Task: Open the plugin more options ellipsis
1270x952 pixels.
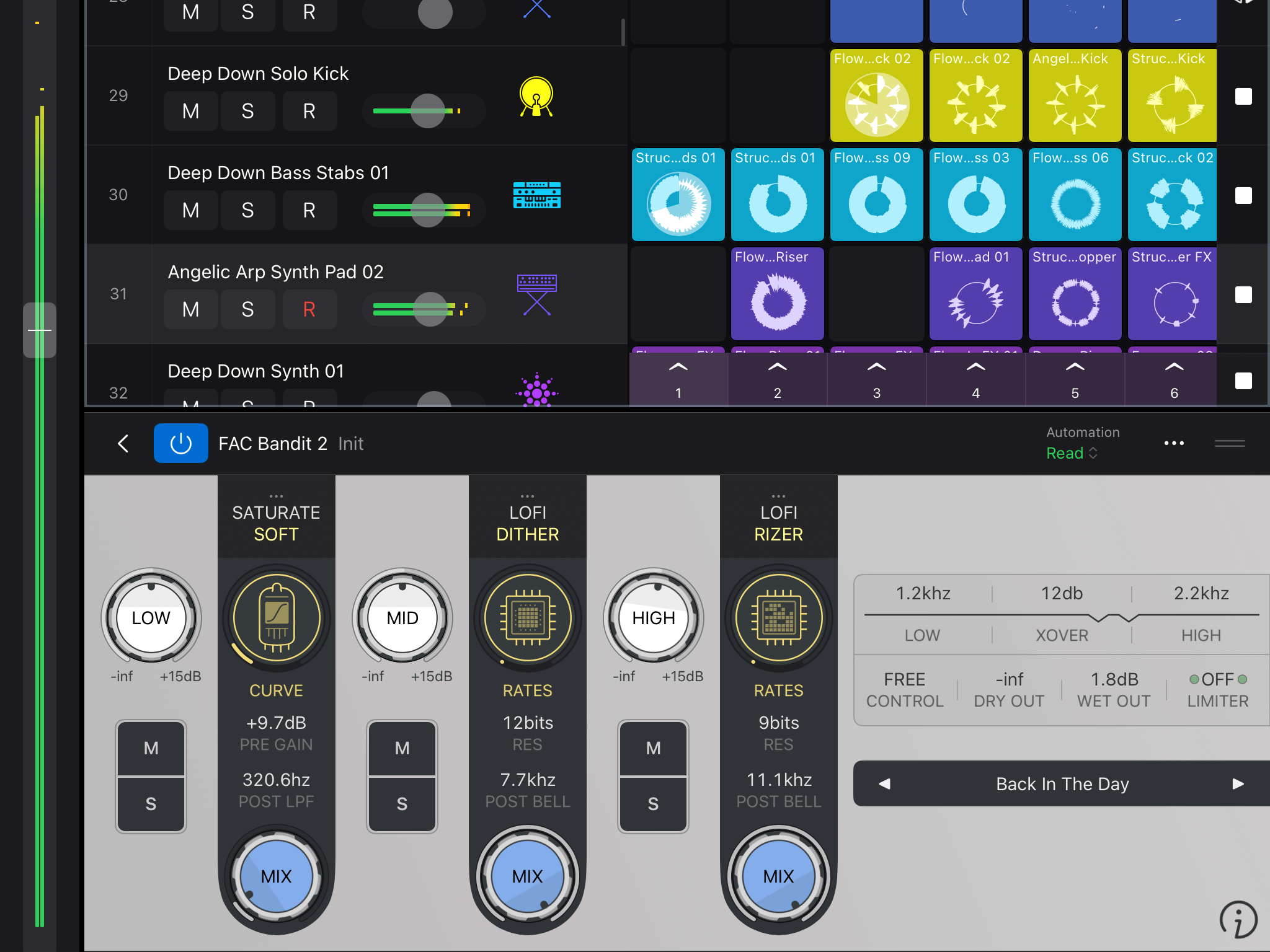Action: (x=1174, y=443)
